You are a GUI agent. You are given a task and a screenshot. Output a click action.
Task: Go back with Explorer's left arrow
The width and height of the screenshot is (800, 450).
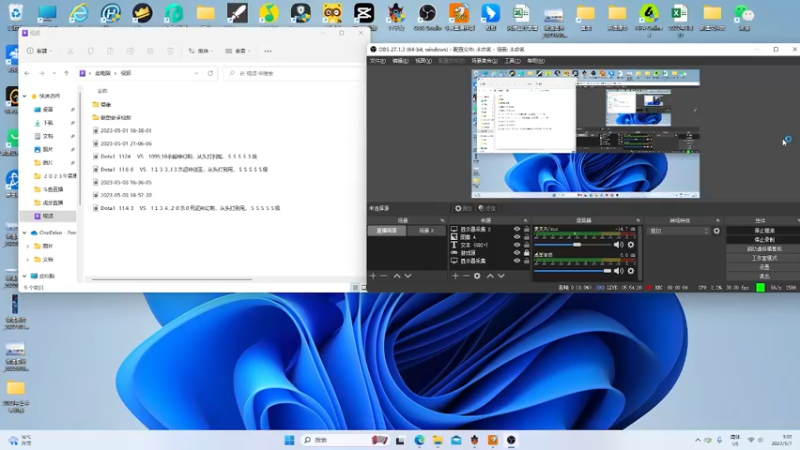(x=27, y=73)
